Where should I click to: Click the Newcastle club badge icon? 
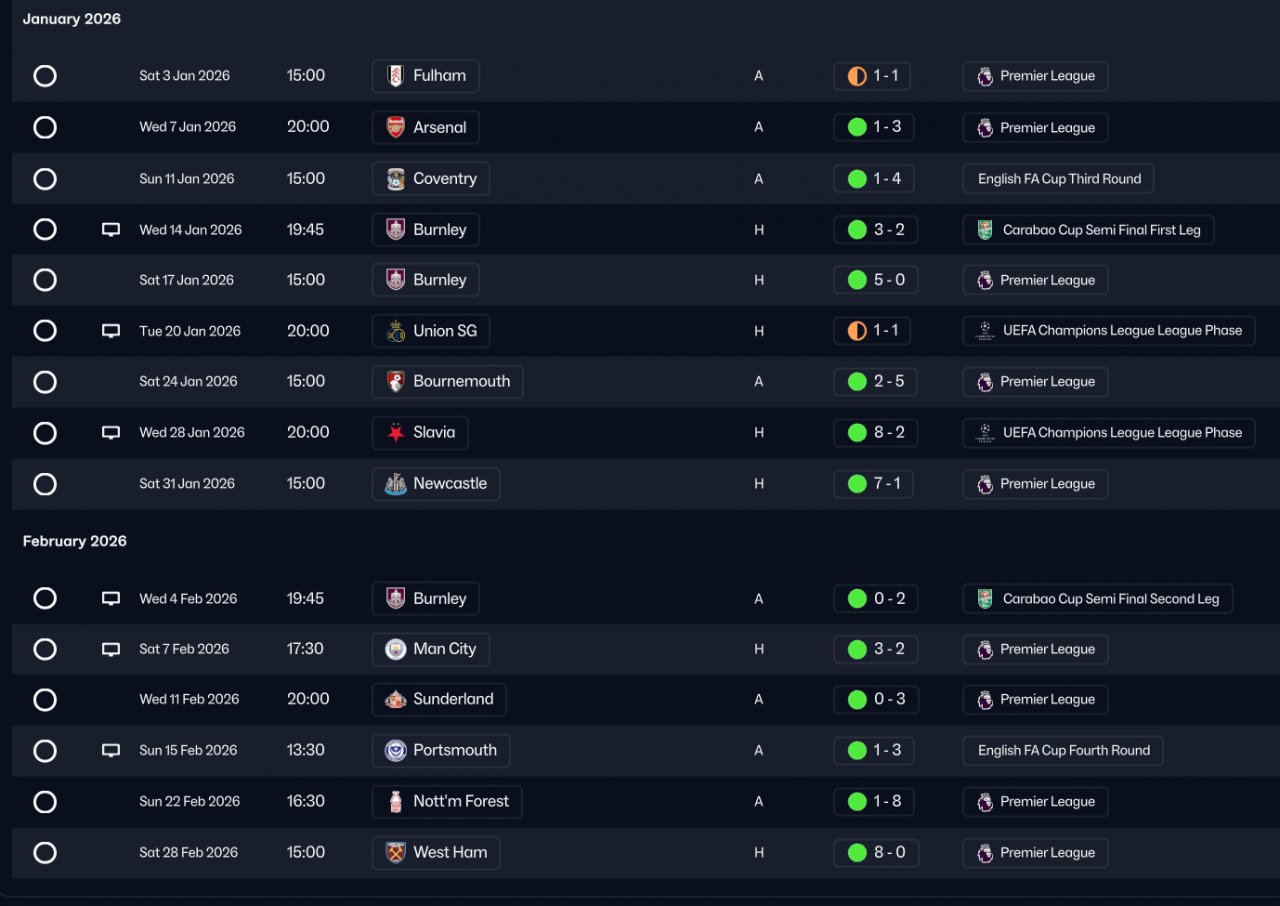pos(396,484)
